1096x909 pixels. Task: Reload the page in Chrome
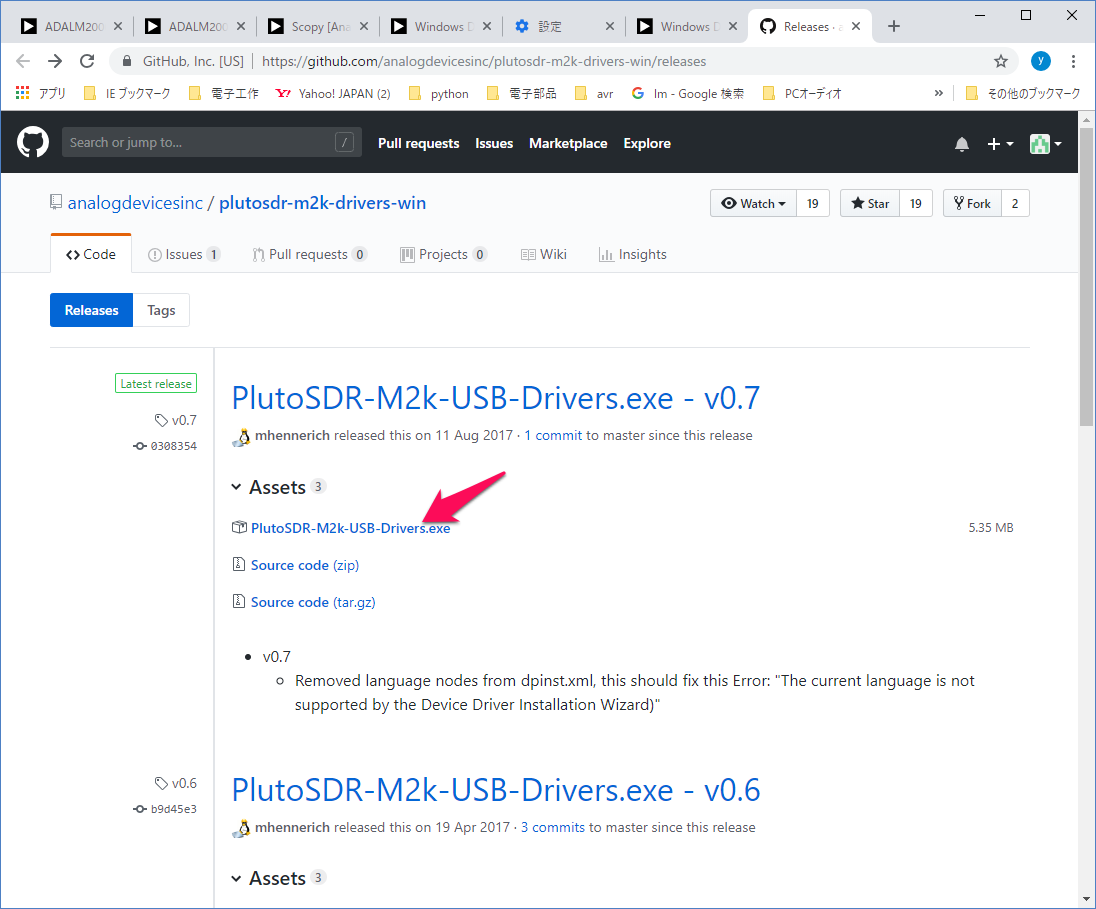pos(87,61)
